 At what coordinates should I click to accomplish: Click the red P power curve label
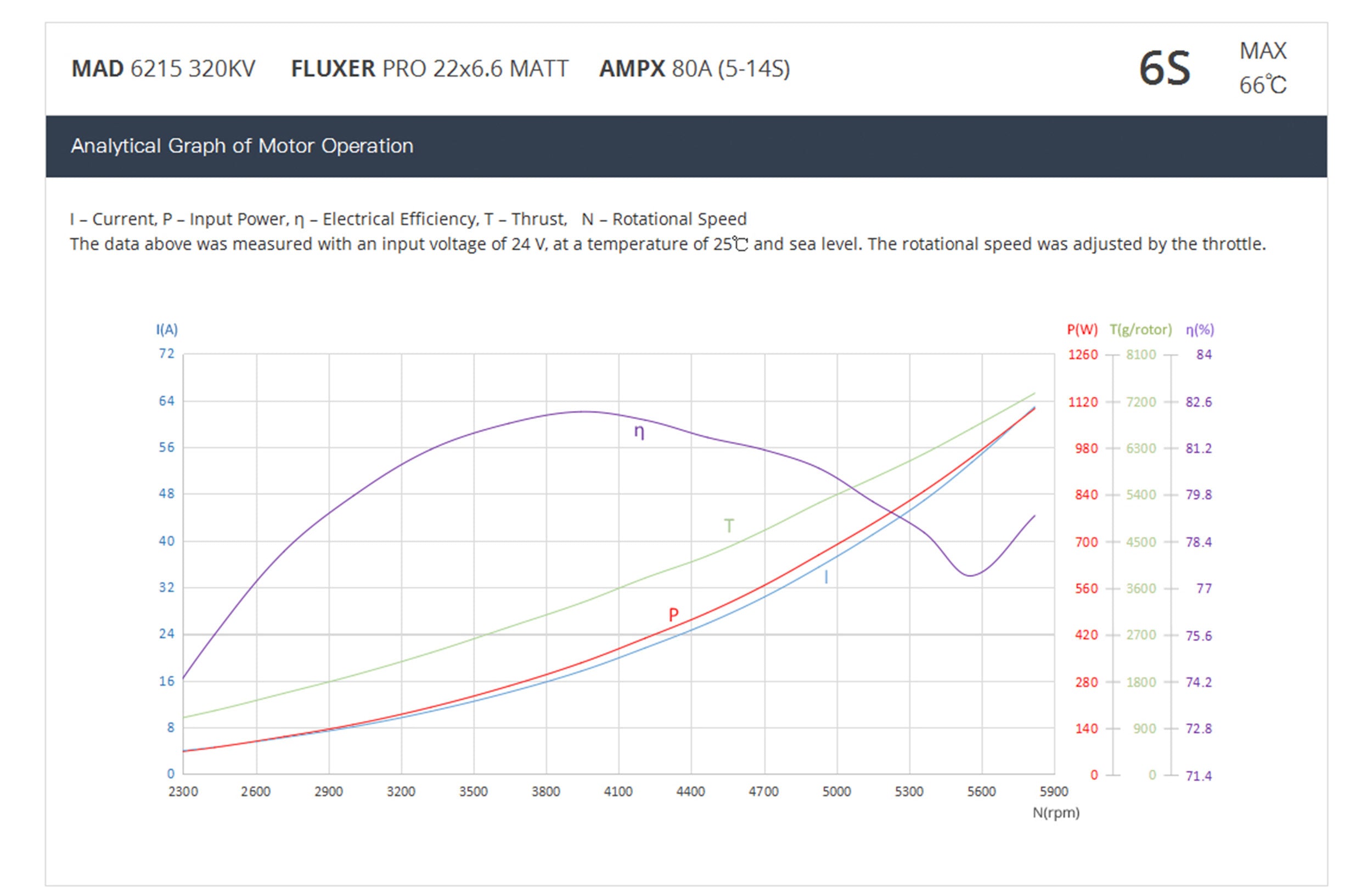click(673, 615)
